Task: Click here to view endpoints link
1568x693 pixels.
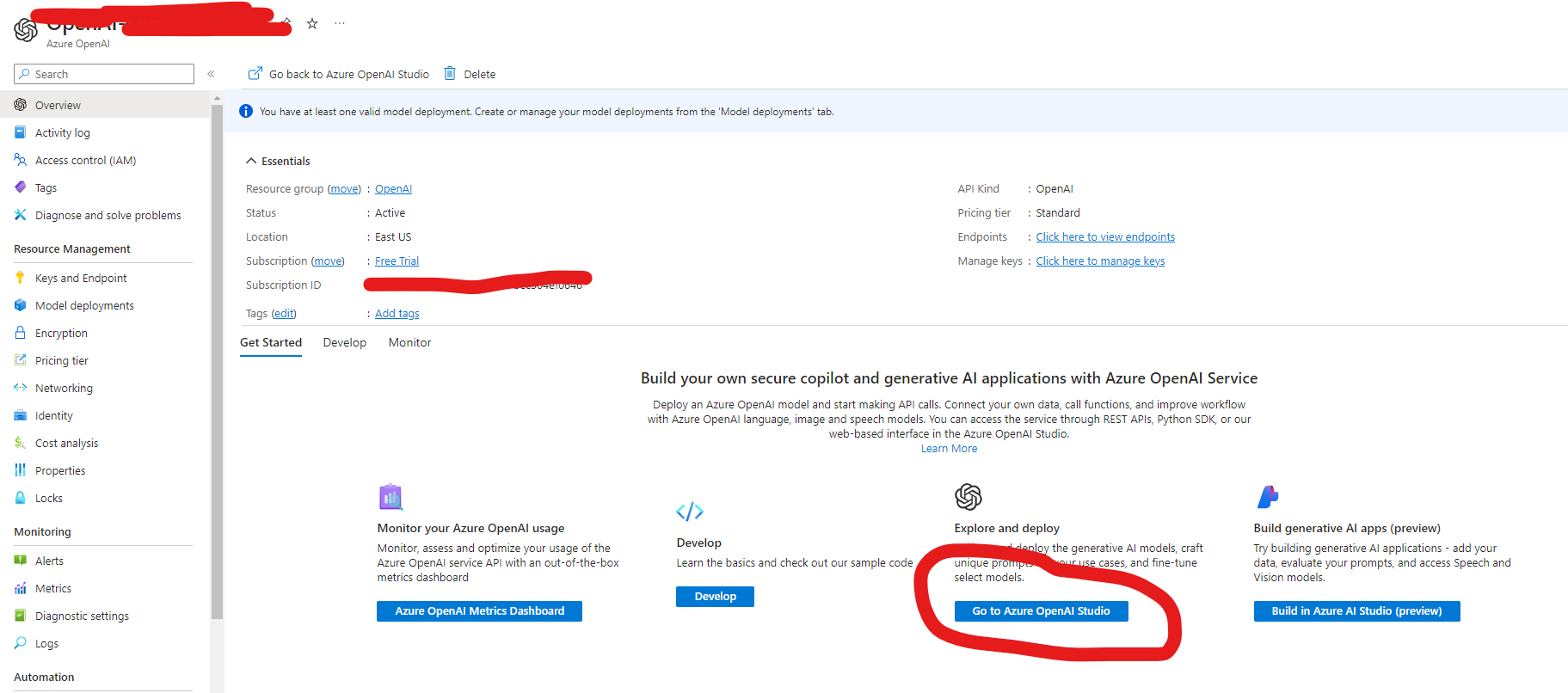Action: [1104, 237]
